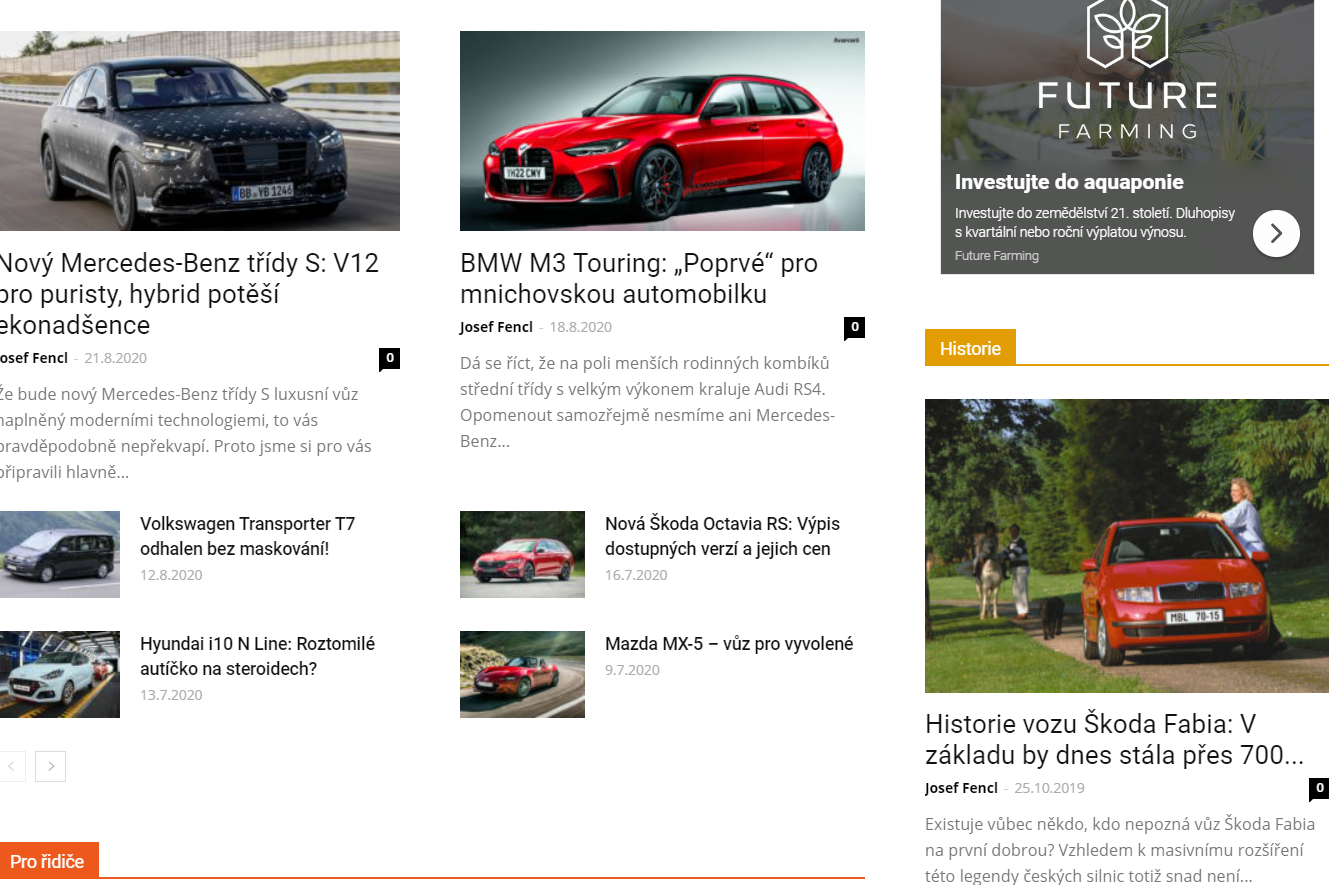Click the next page arrow button

click(50, 766)
